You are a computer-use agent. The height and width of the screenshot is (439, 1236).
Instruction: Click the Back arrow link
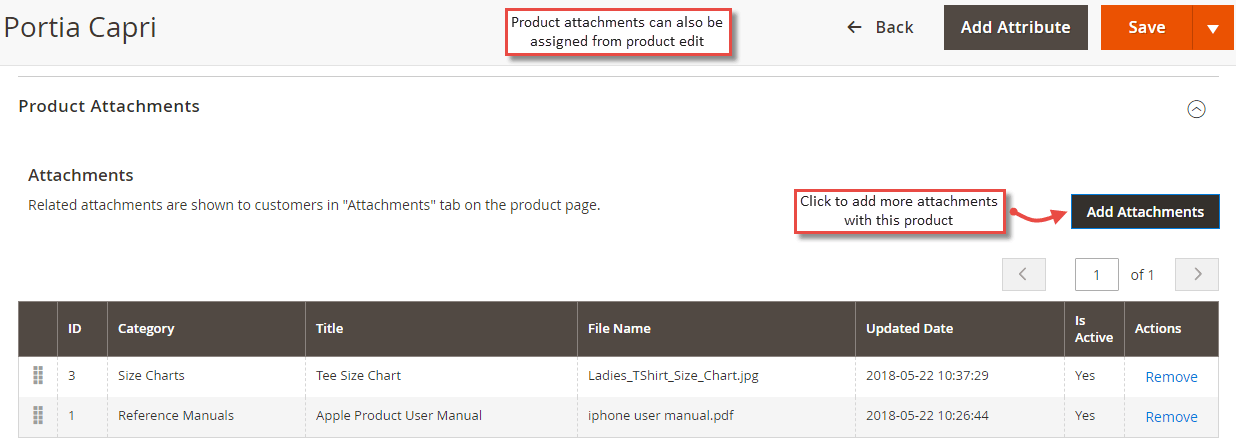pos(880,27)
